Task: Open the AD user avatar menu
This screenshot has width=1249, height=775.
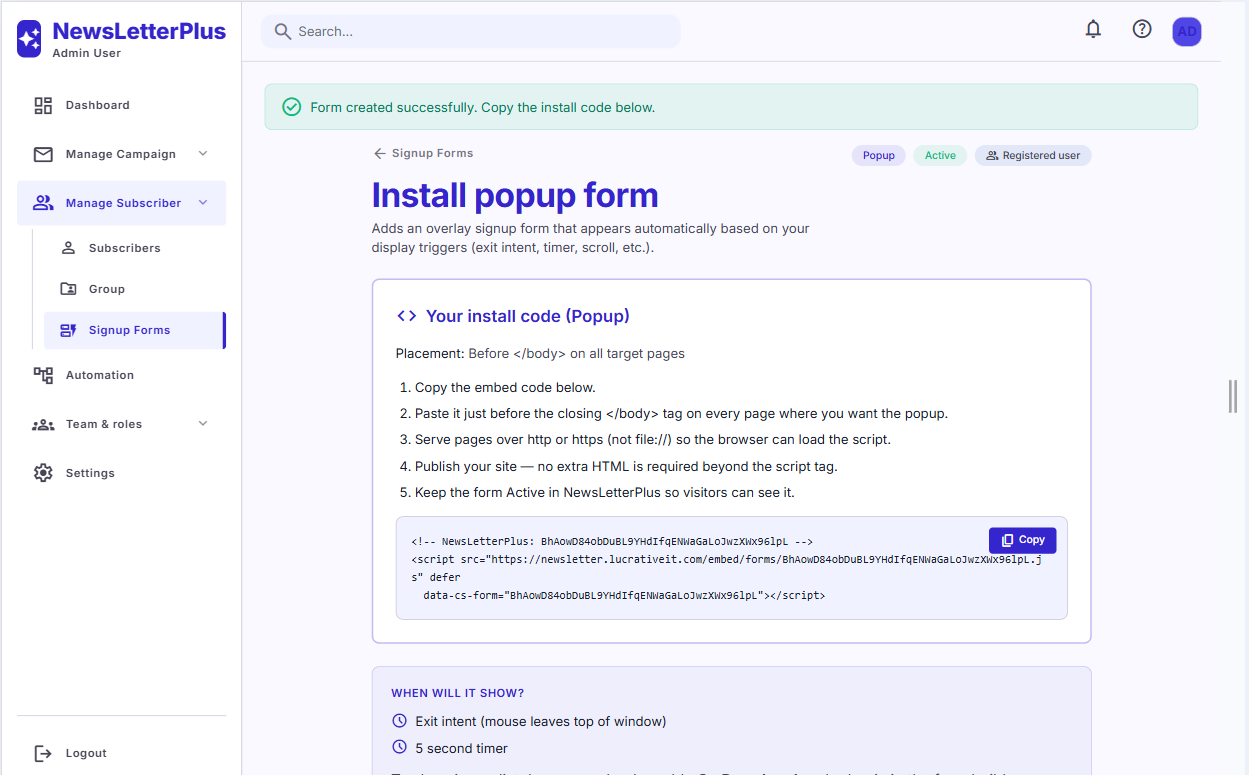Action: pos(1187,32)
